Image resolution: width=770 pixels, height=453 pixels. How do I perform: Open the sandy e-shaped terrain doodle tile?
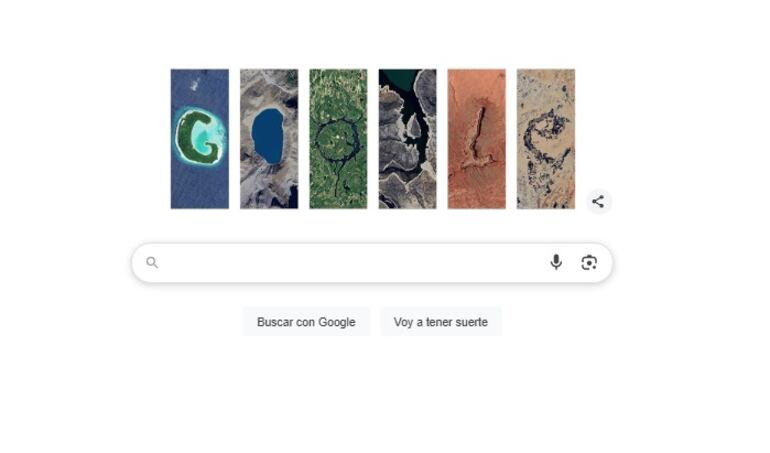click(546, 139)
